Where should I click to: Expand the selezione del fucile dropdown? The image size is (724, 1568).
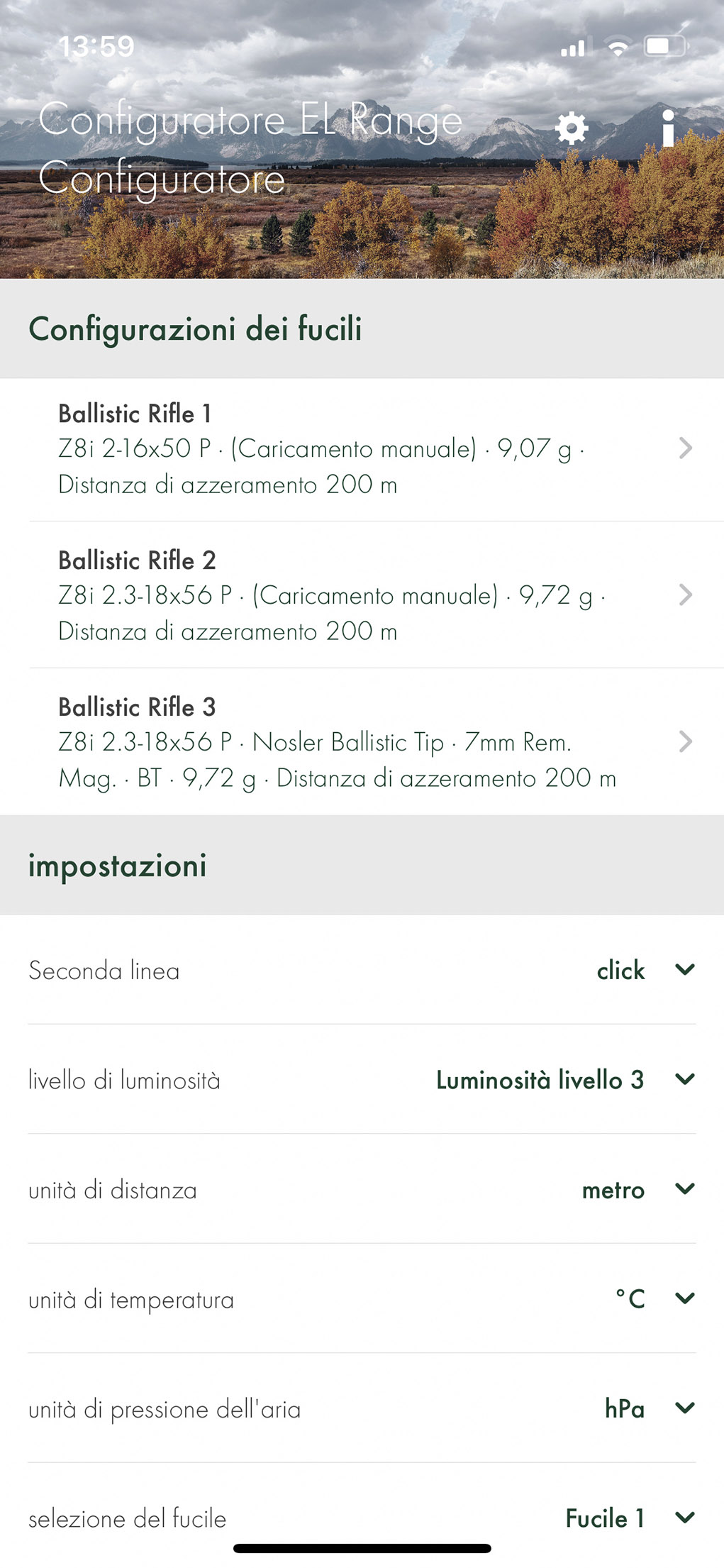click(684, 1518)
